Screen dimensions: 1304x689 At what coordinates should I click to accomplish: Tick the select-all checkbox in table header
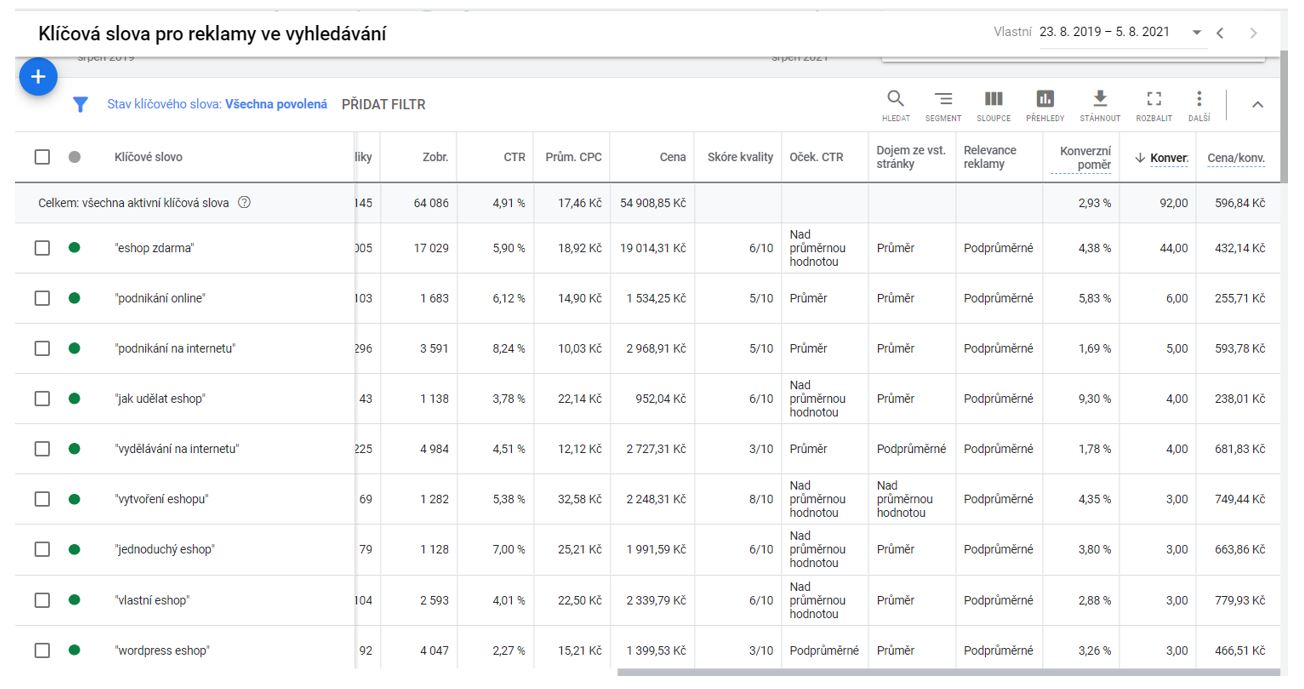[42, 157]
